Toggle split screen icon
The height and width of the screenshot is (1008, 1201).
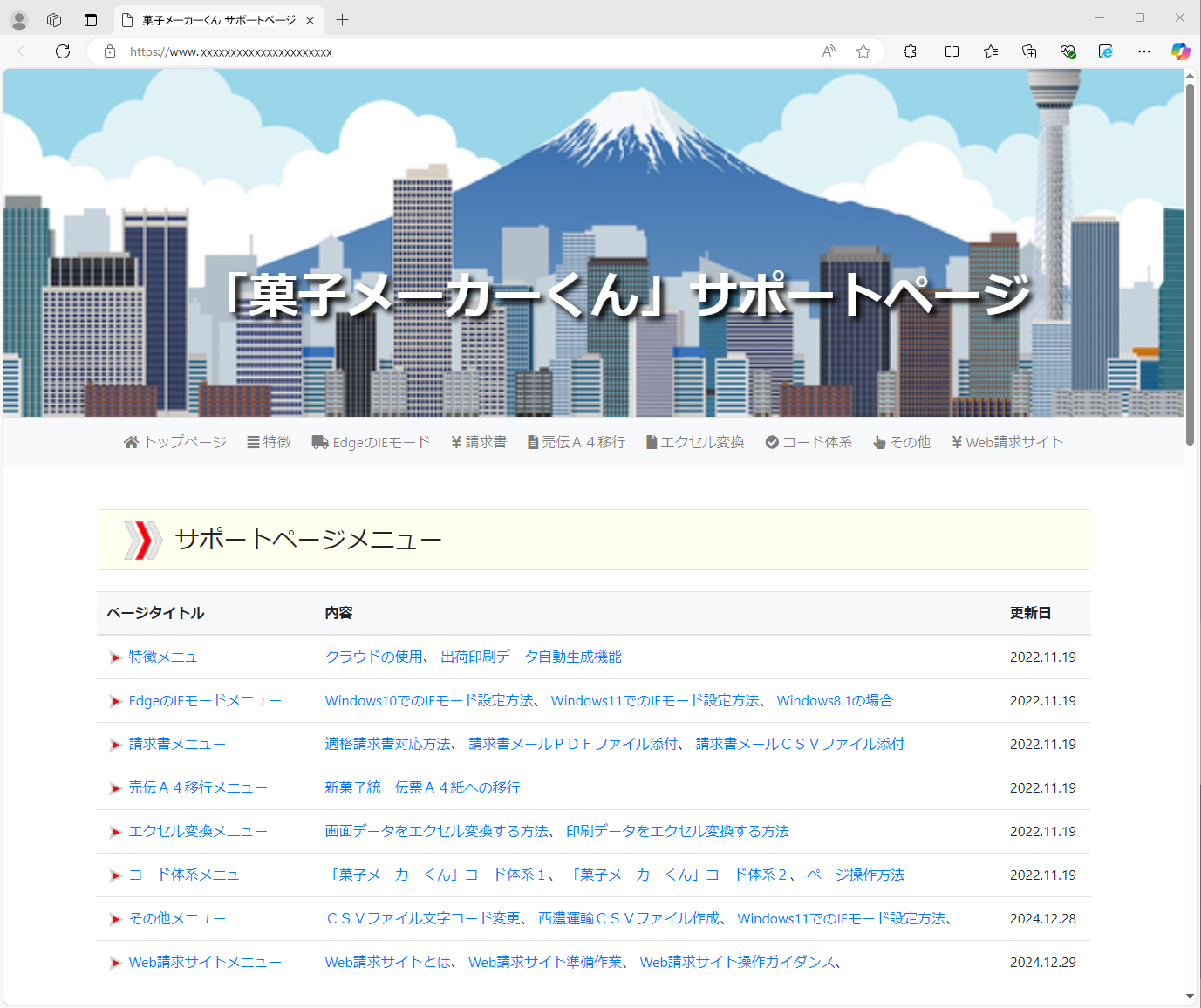tap(952, 51)
